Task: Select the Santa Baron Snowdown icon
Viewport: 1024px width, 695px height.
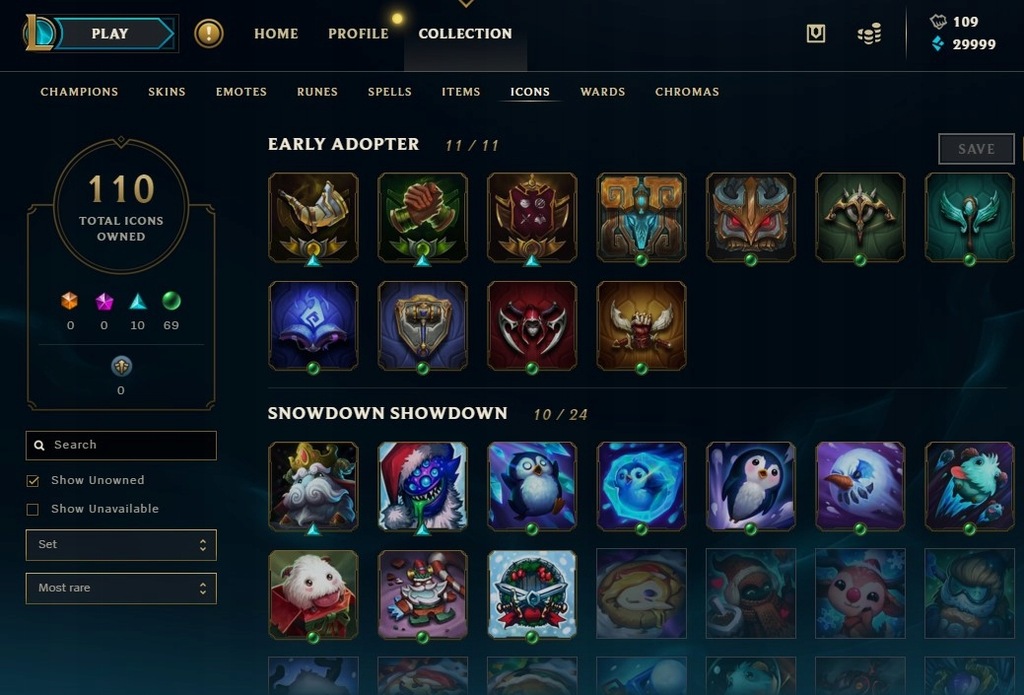Action: pos(423,487)
